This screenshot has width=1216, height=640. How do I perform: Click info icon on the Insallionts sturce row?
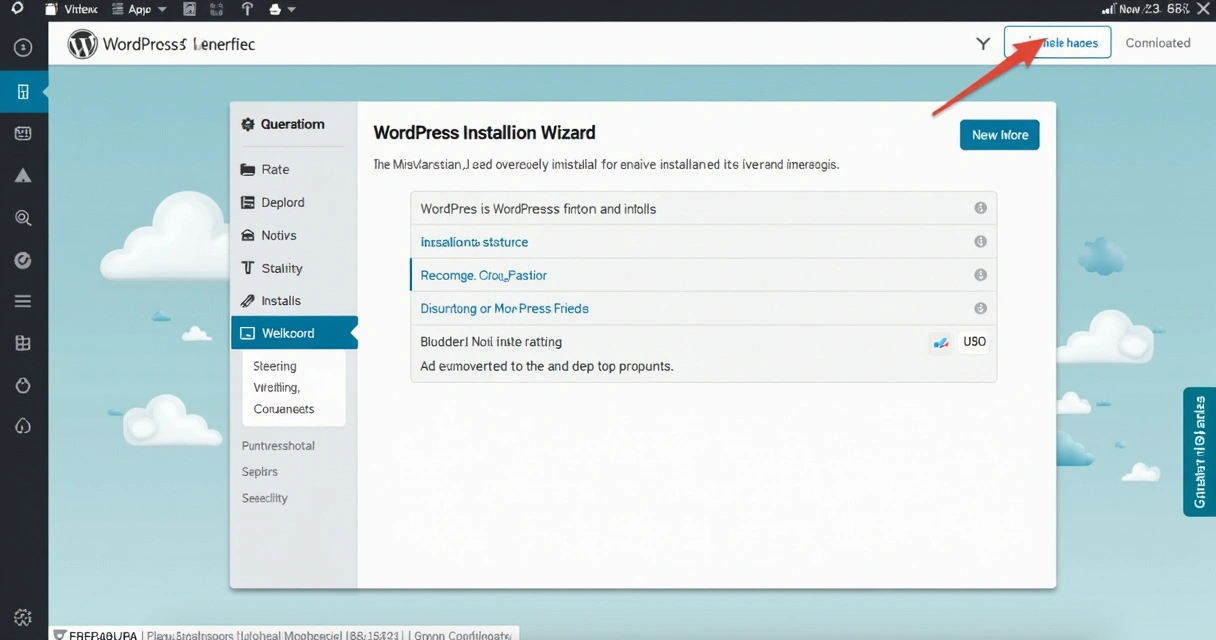pyautogui.click(x=980, y=242)
